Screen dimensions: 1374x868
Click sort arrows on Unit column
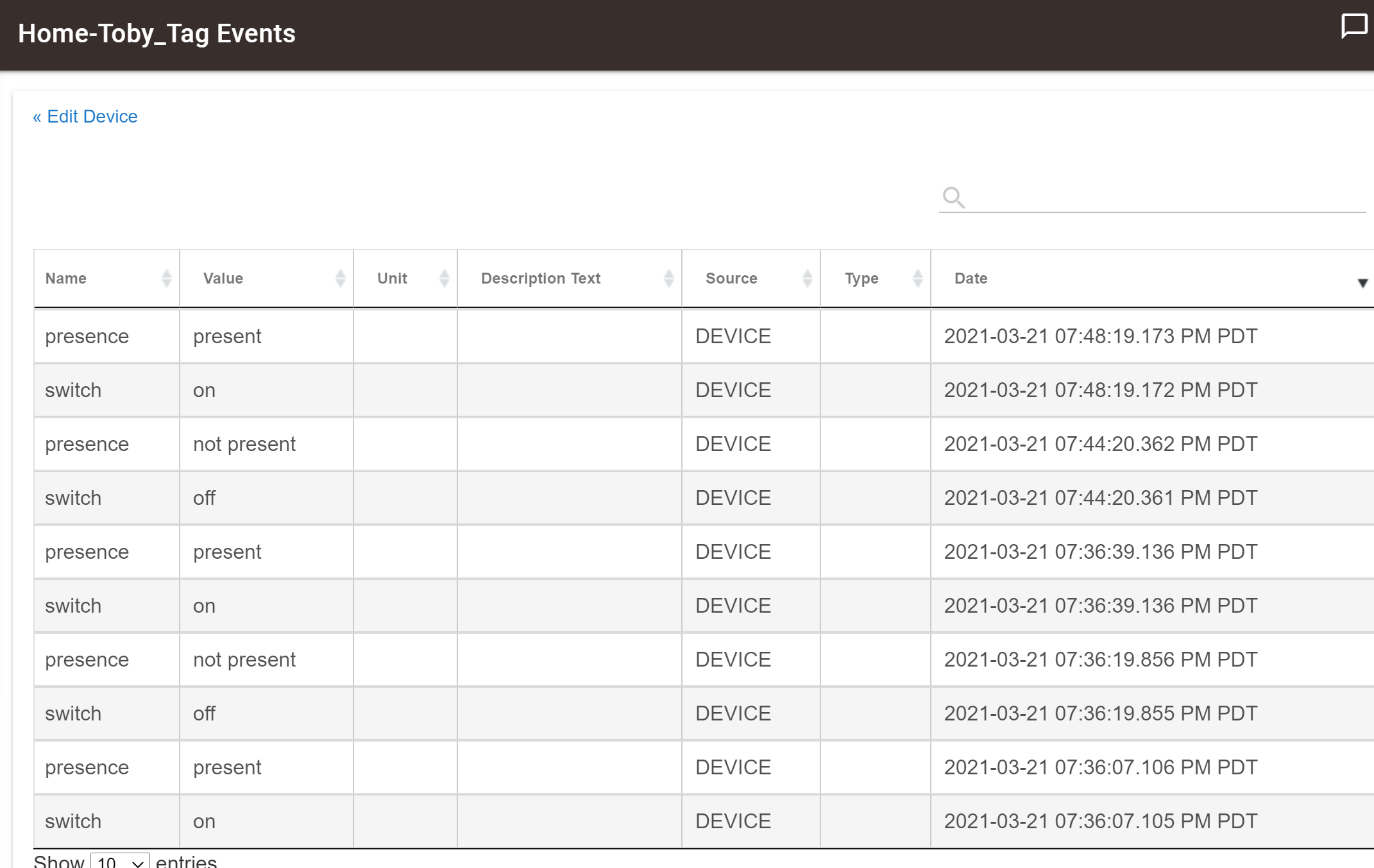[x=444, y=278]
